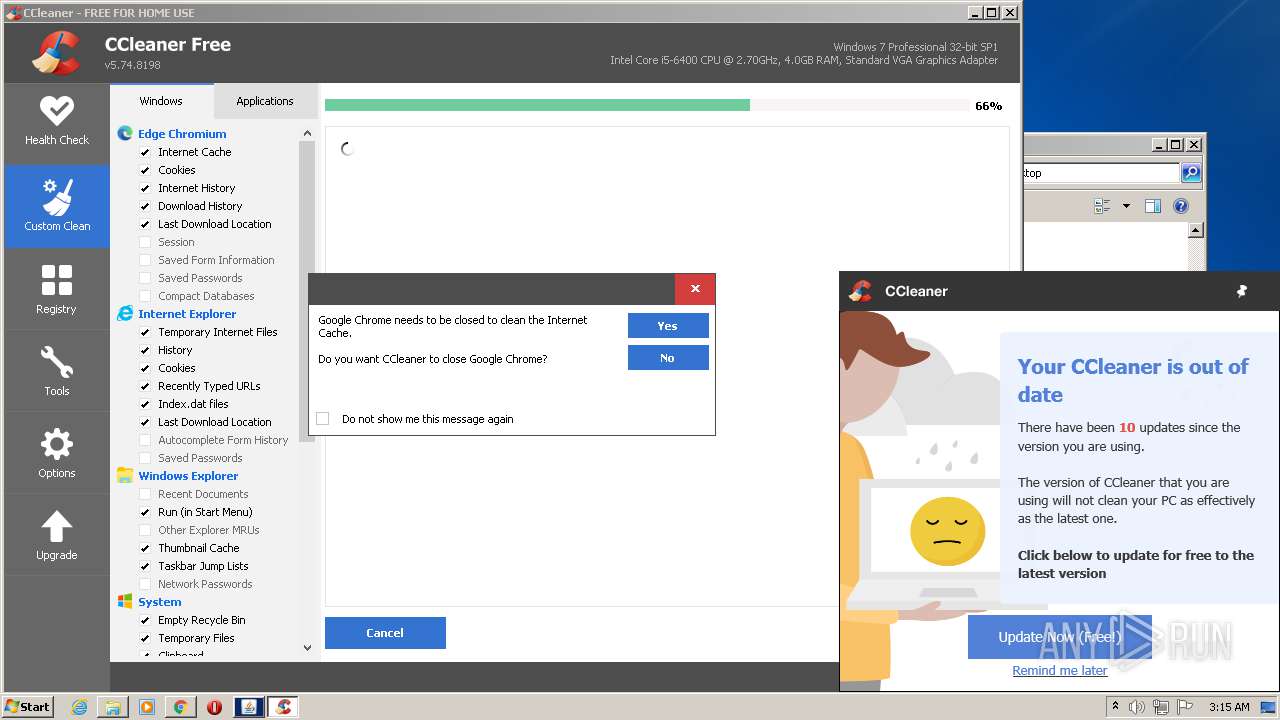Select the Custom Clean broom icon

pyautogui.click(x=57, y=197)
